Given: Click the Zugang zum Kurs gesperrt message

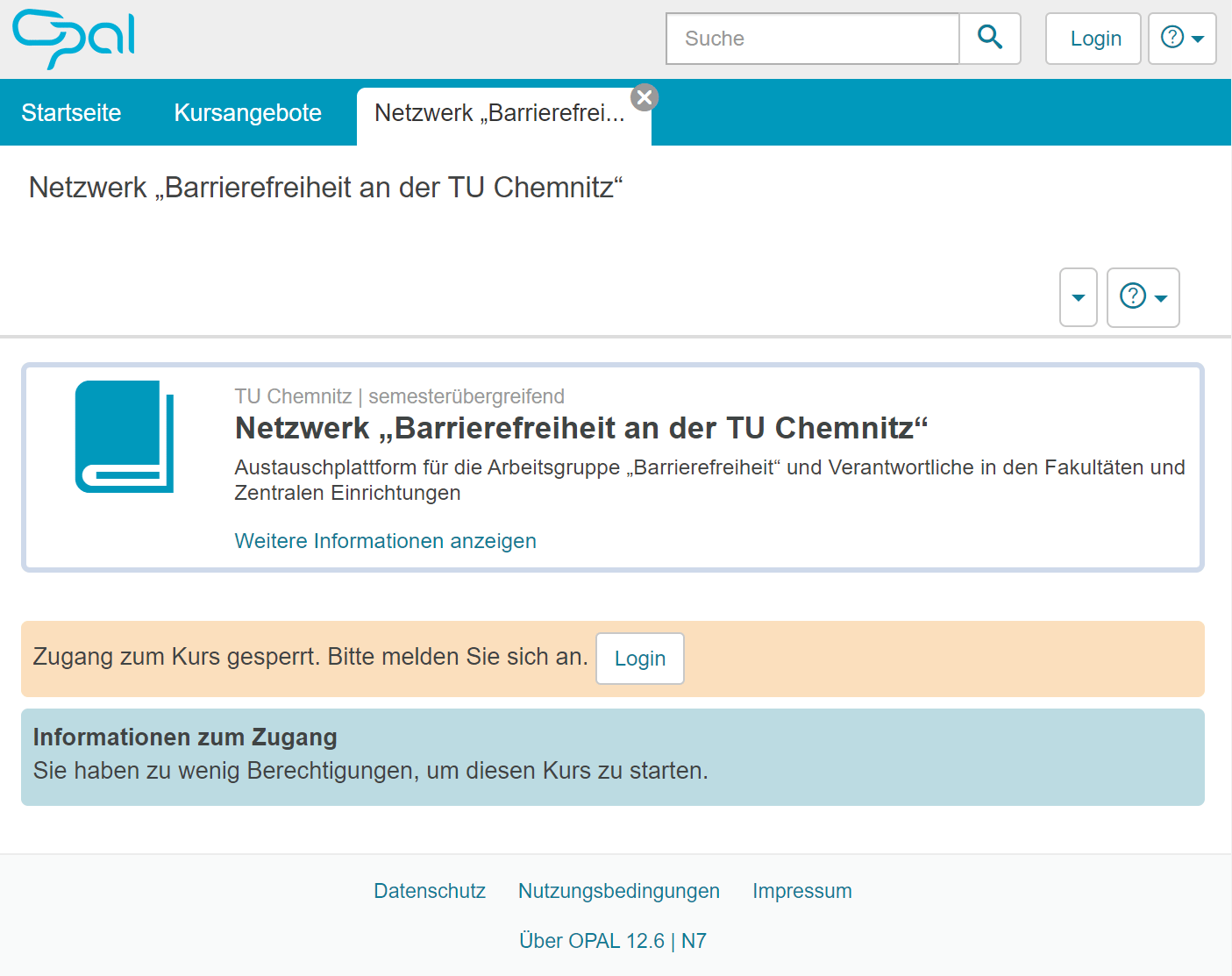Looking at the screenshot, I should pyautogui.click(x=310, y=657).
